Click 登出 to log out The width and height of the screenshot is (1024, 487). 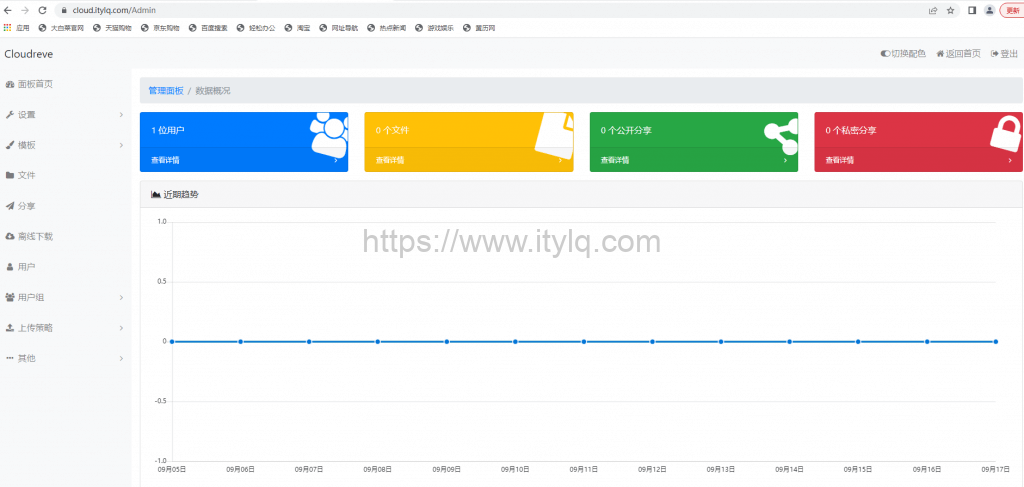[x=1004, y=54]
